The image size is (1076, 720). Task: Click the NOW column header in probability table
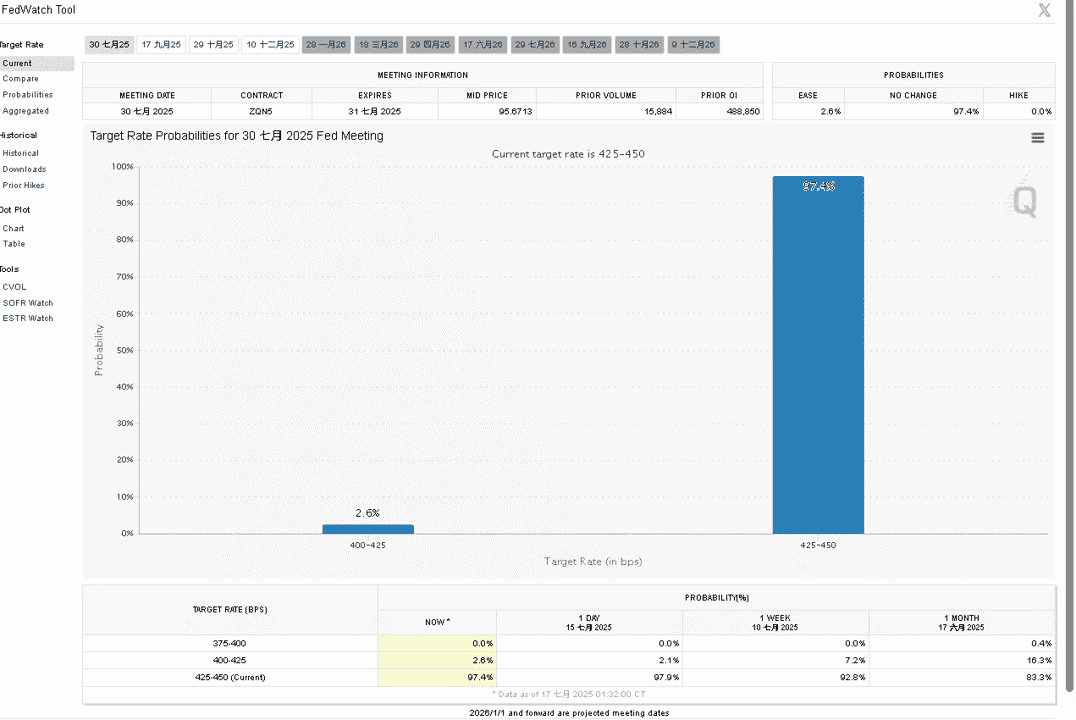click(437, 623)
